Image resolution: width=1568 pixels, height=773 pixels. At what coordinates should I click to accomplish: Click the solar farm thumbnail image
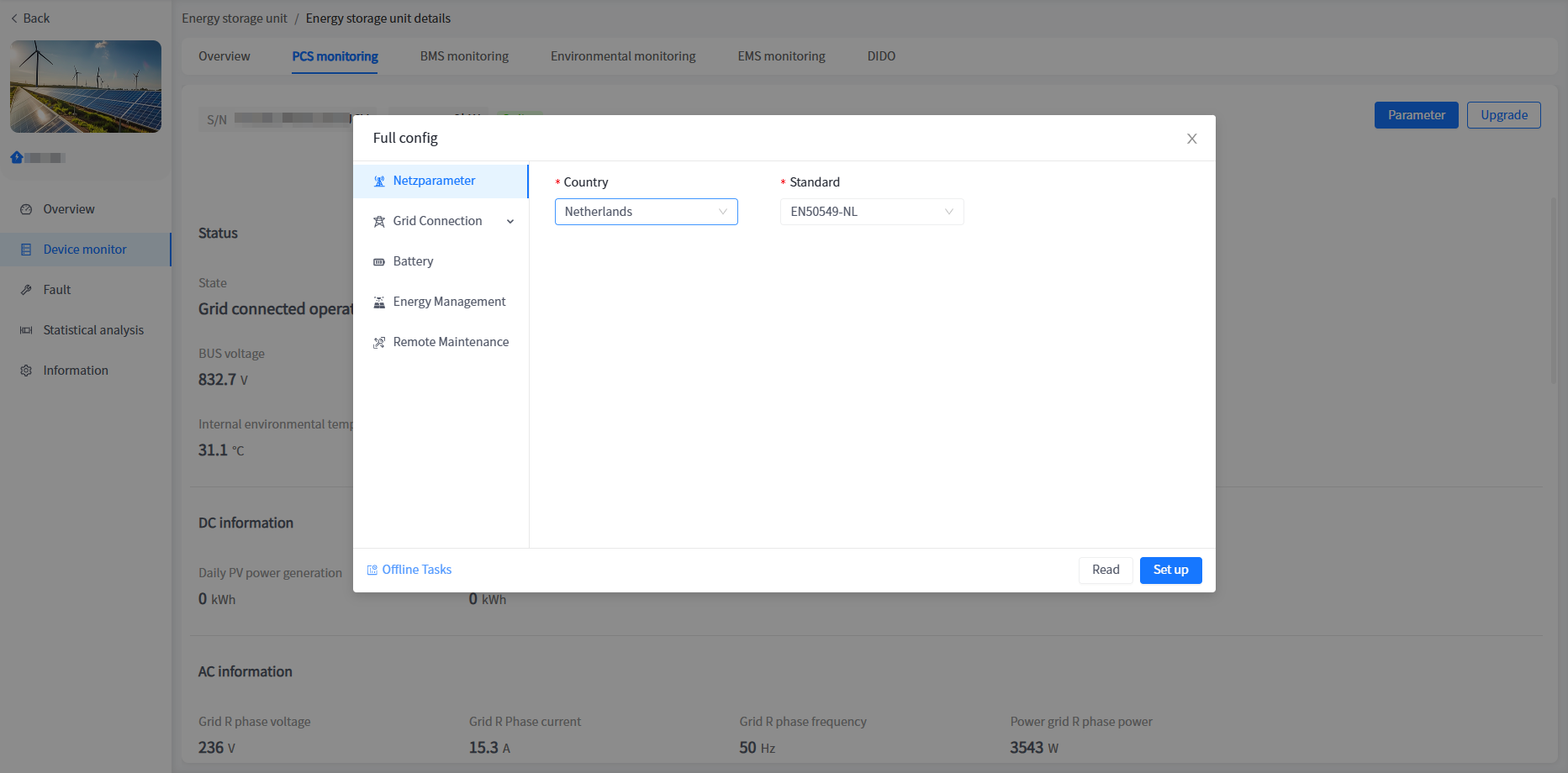pos(86,87)
